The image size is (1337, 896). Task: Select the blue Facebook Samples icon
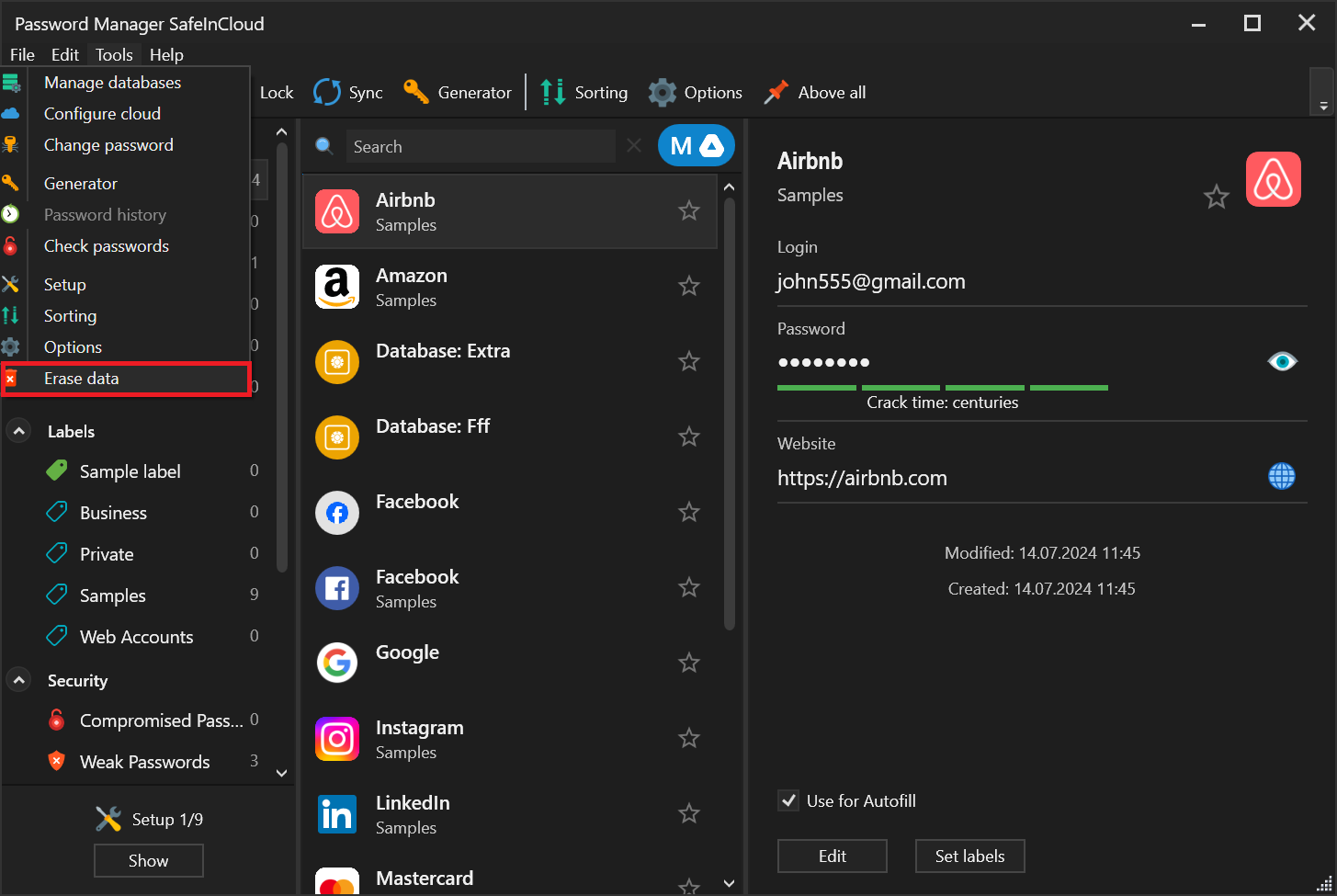point(337,588)
